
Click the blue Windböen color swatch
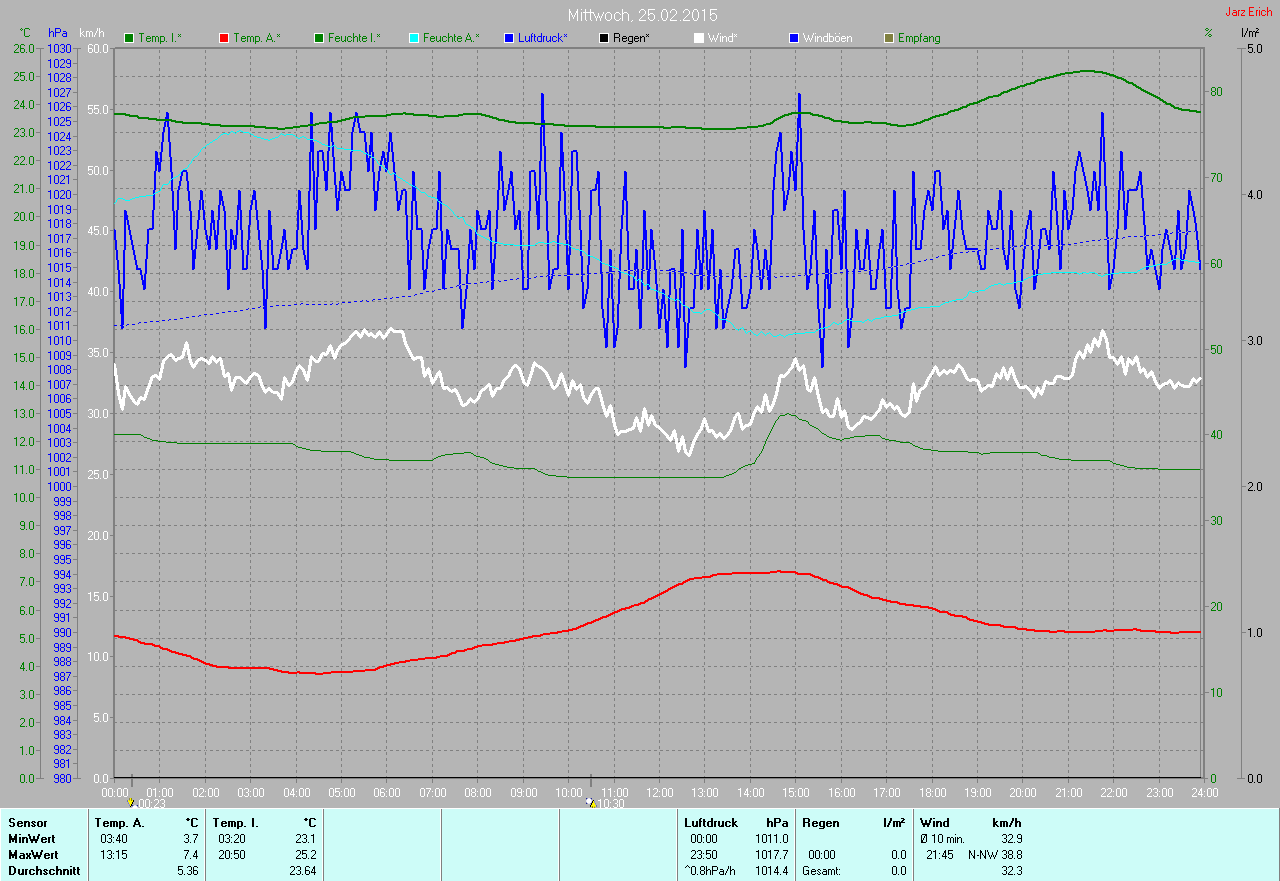794,38
